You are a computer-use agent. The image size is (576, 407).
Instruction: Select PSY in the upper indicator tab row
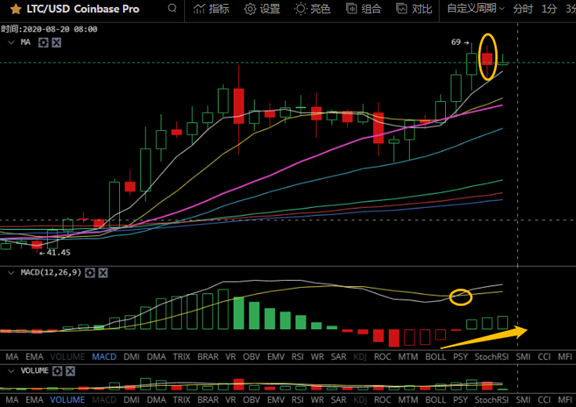460,357
